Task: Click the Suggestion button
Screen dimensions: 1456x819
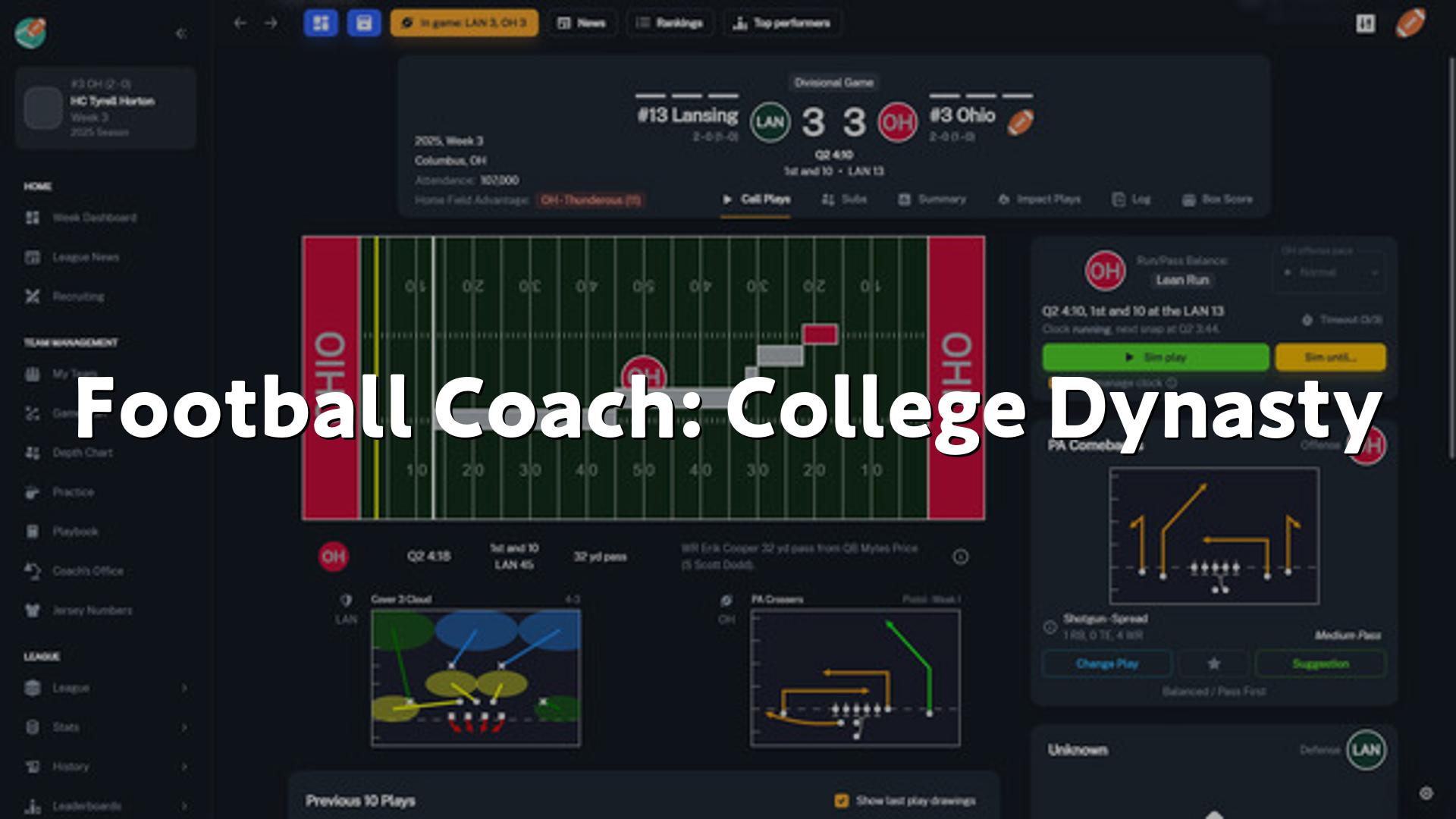Action: [1320, 664]
